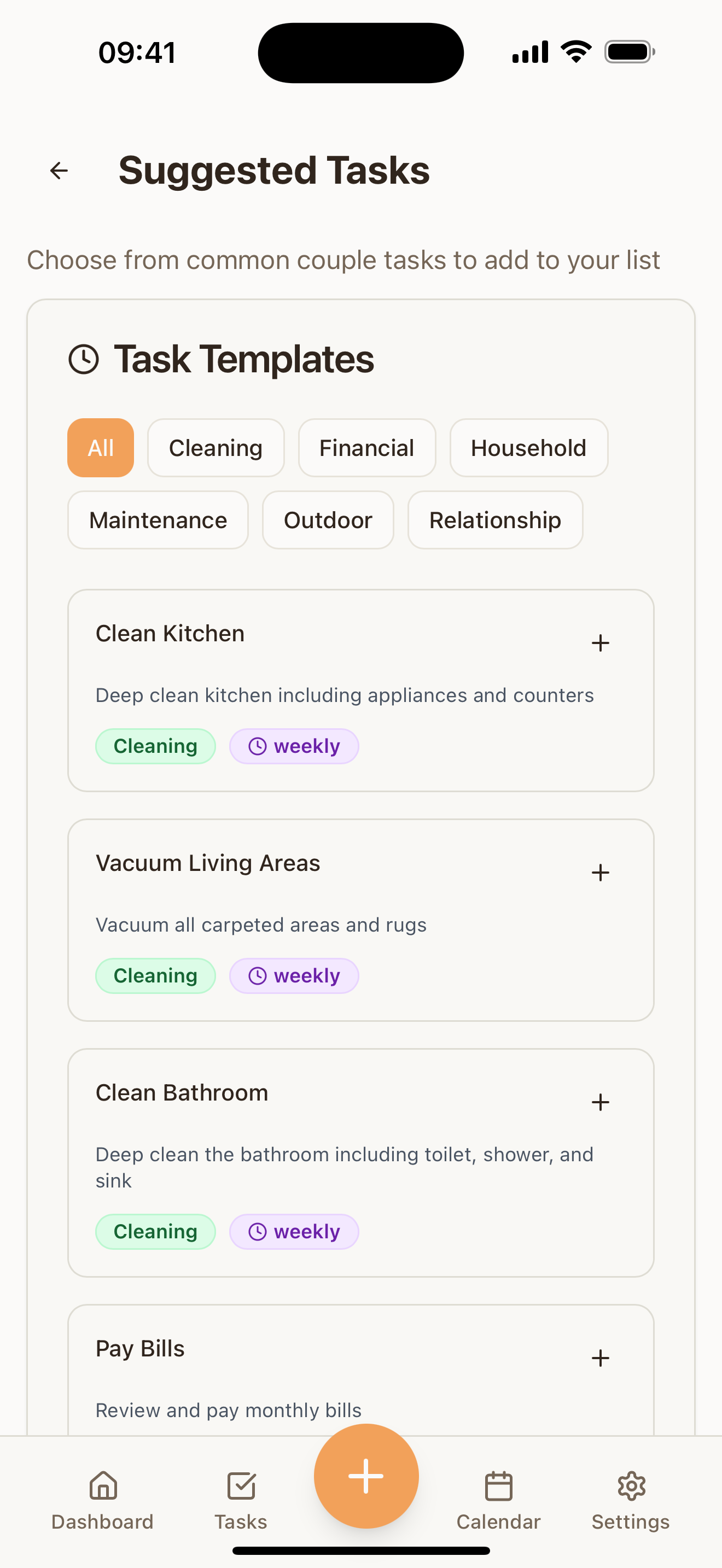The width and height of the screenshot is (722, 1568).
Task: Tap the weekly badge on Clean Kitchen
Action: (x=294, y=746)
